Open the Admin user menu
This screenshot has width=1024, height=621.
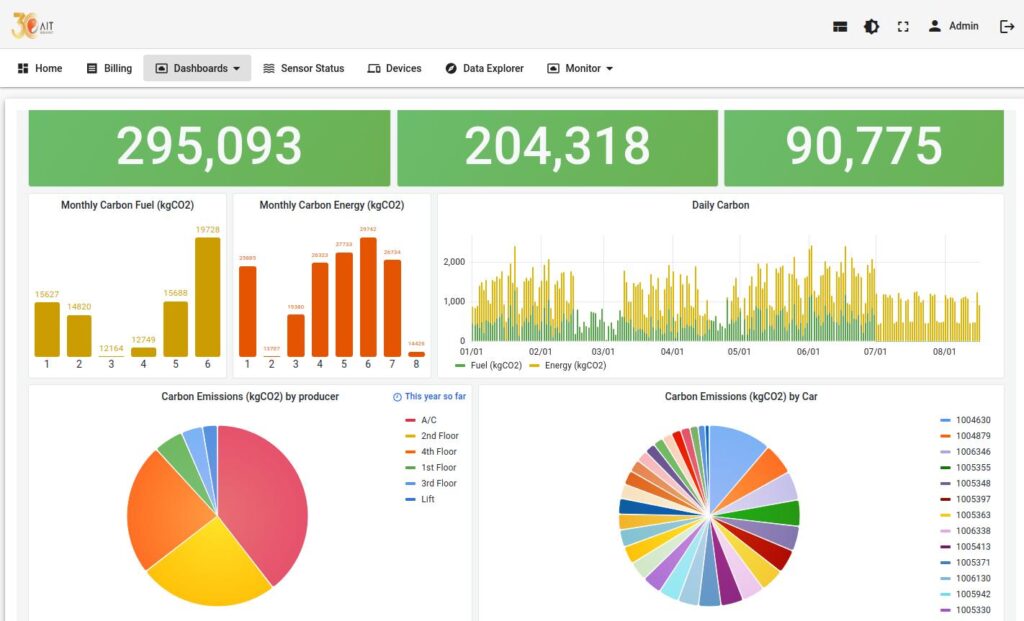pyautogui.click(x=953, y=26)
